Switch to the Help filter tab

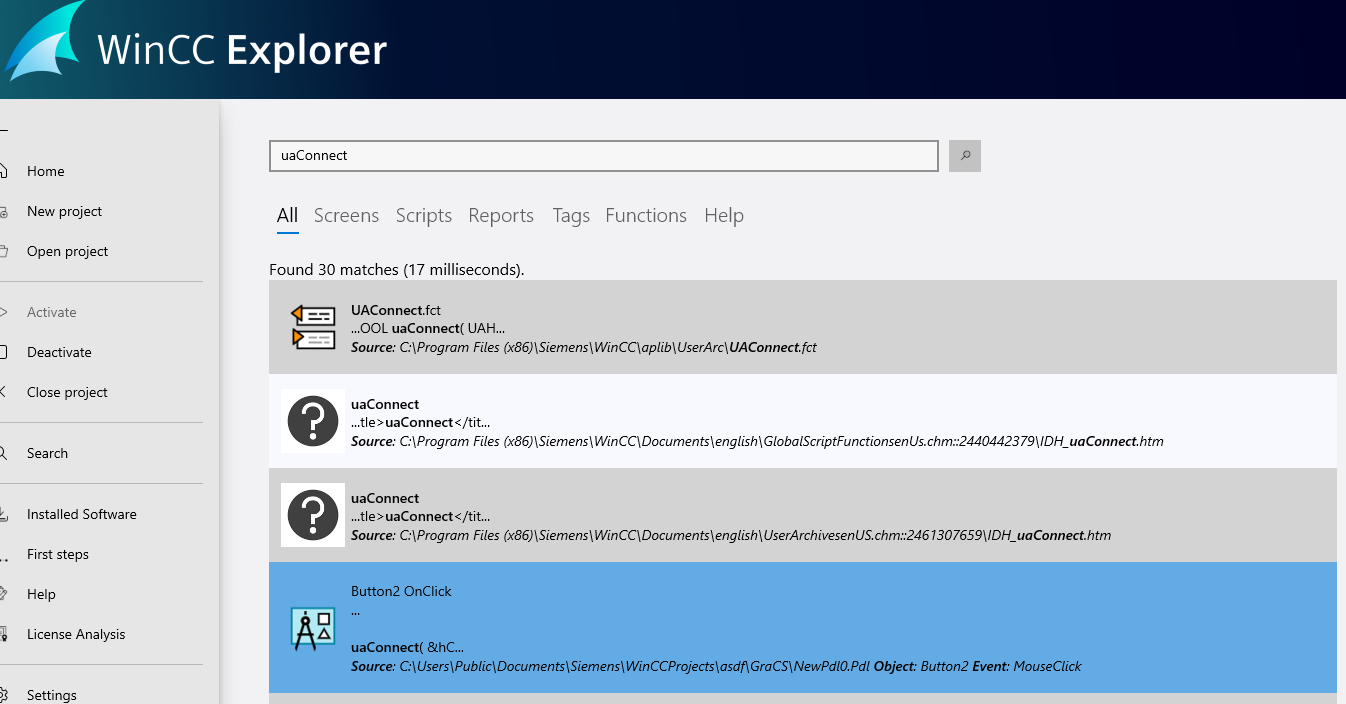[724, 215]
